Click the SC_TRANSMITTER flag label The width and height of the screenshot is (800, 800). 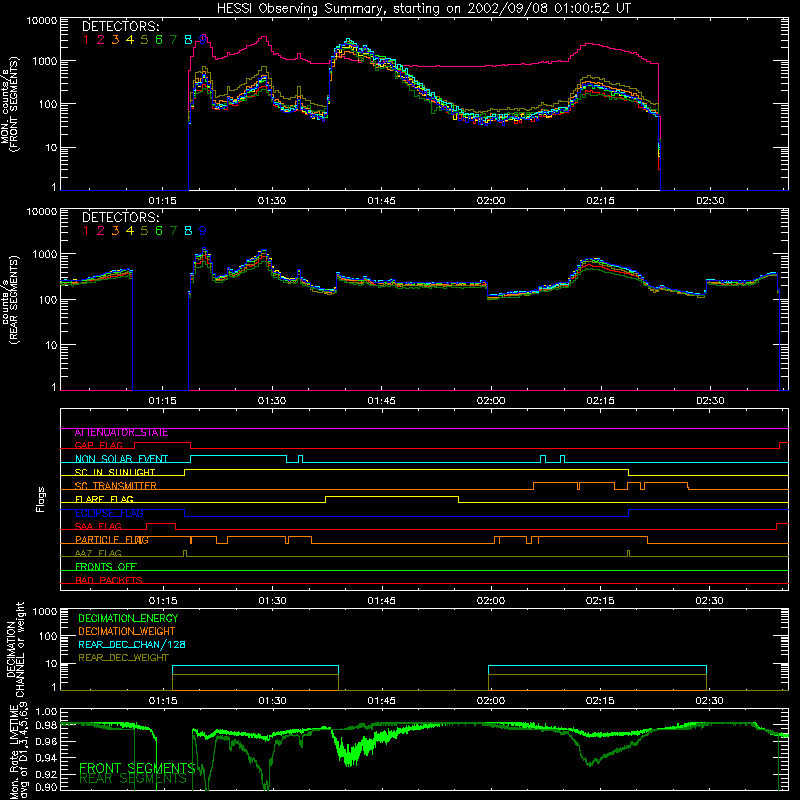click(116, 486)
